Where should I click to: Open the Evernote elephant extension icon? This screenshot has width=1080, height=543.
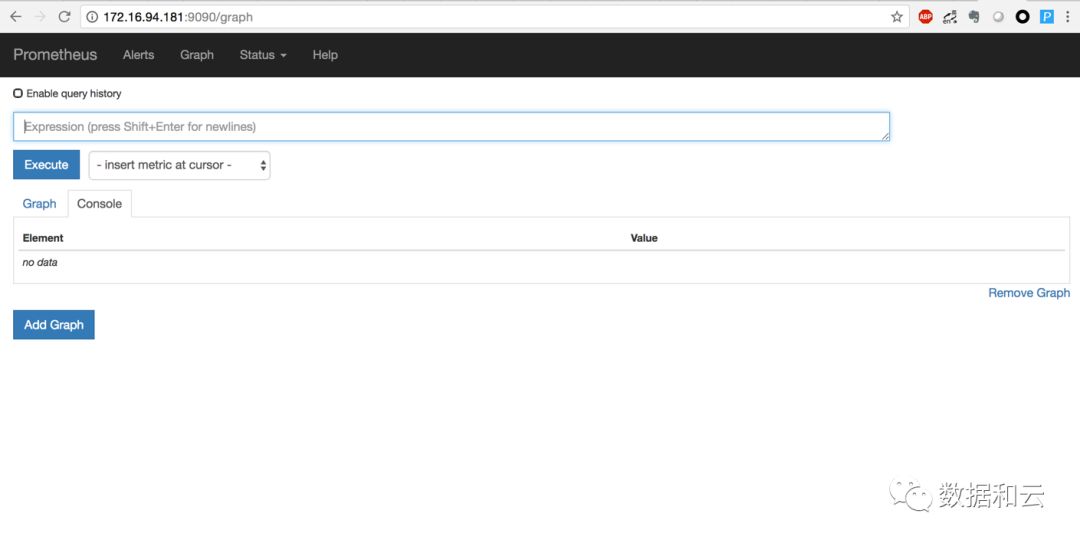tap(974, 17)
